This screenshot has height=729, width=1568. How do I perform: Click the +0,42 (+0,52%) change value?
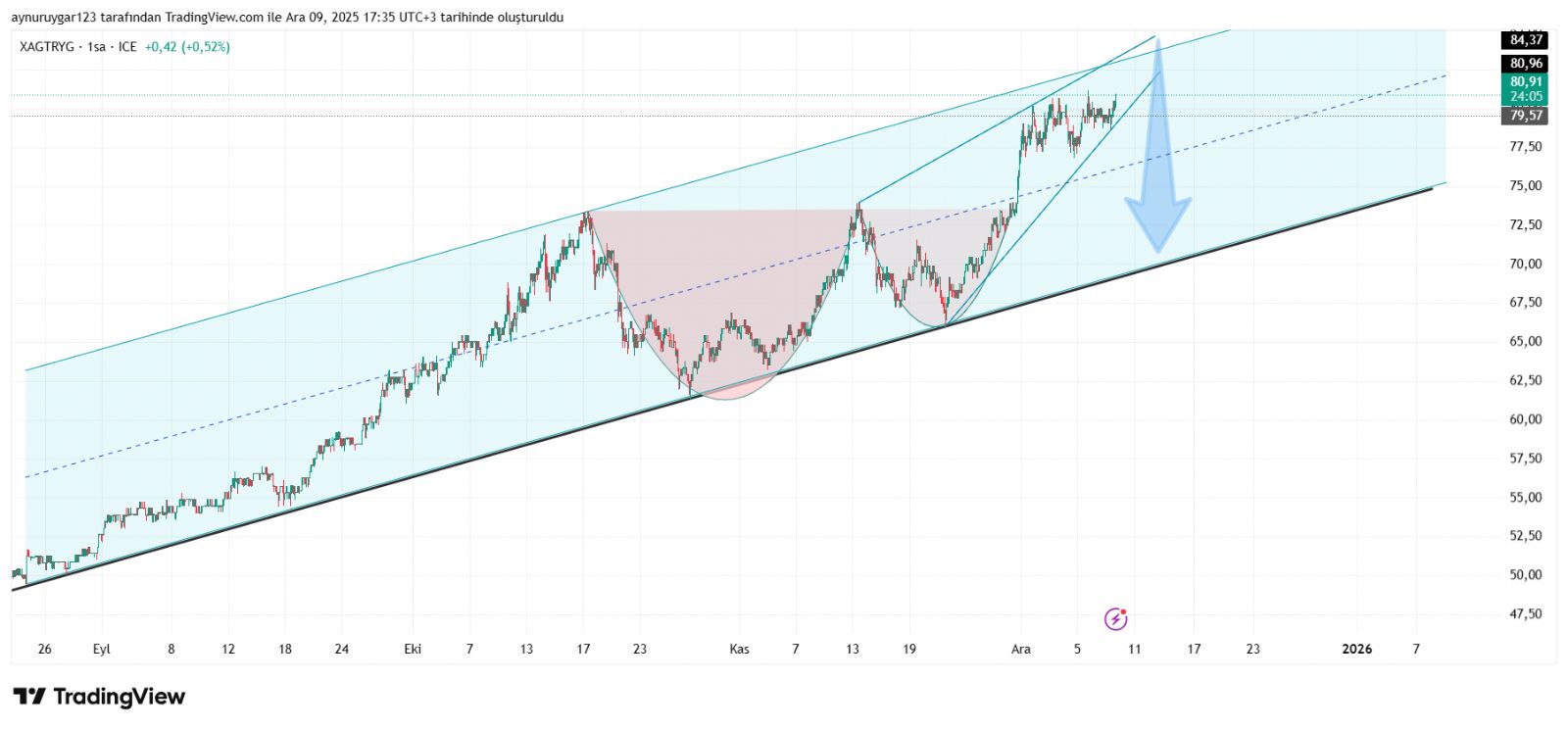pos(187,47)
